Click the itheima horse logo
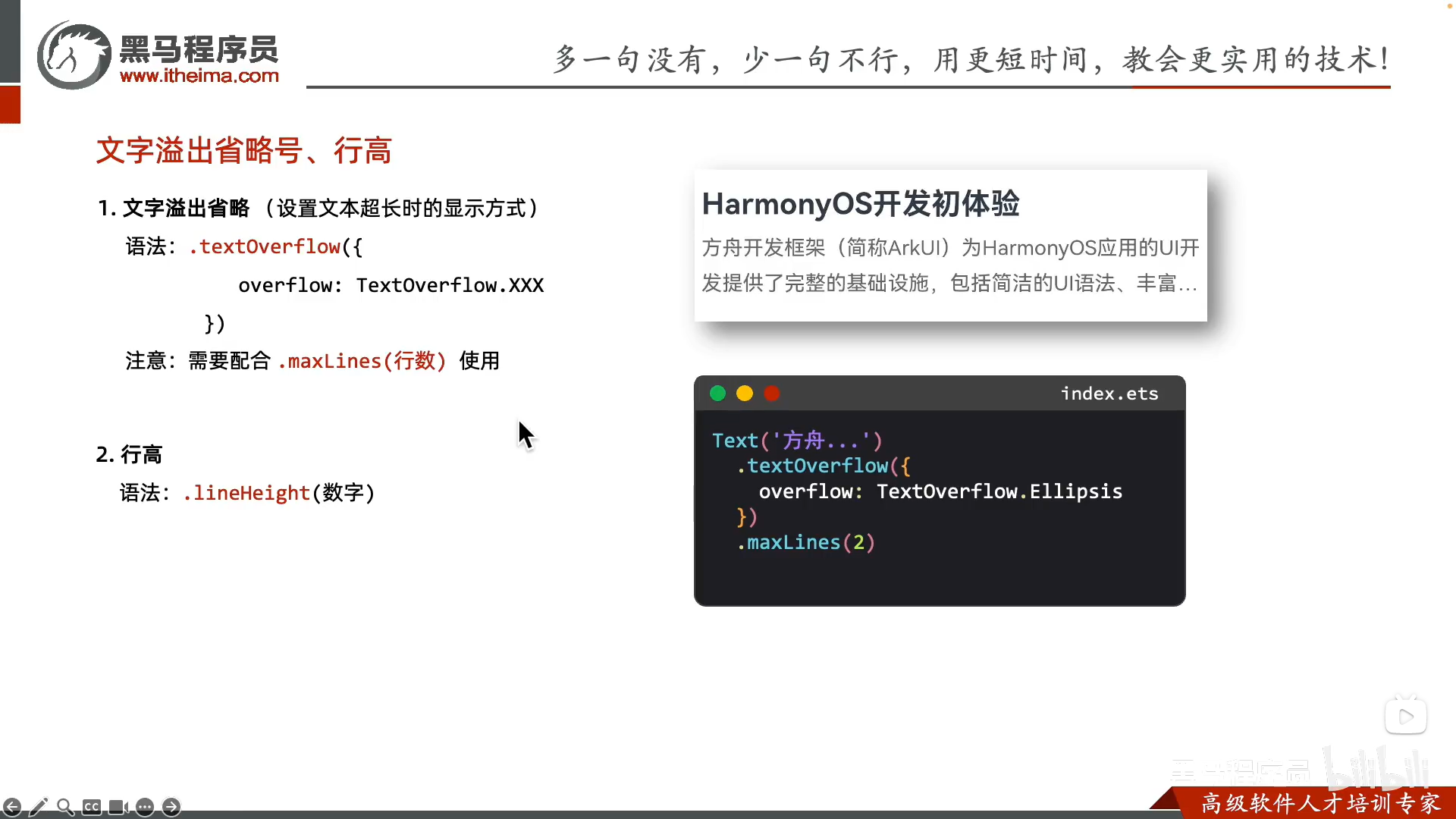The width and height of the screenshot is (1456, 819). [74, 56]
